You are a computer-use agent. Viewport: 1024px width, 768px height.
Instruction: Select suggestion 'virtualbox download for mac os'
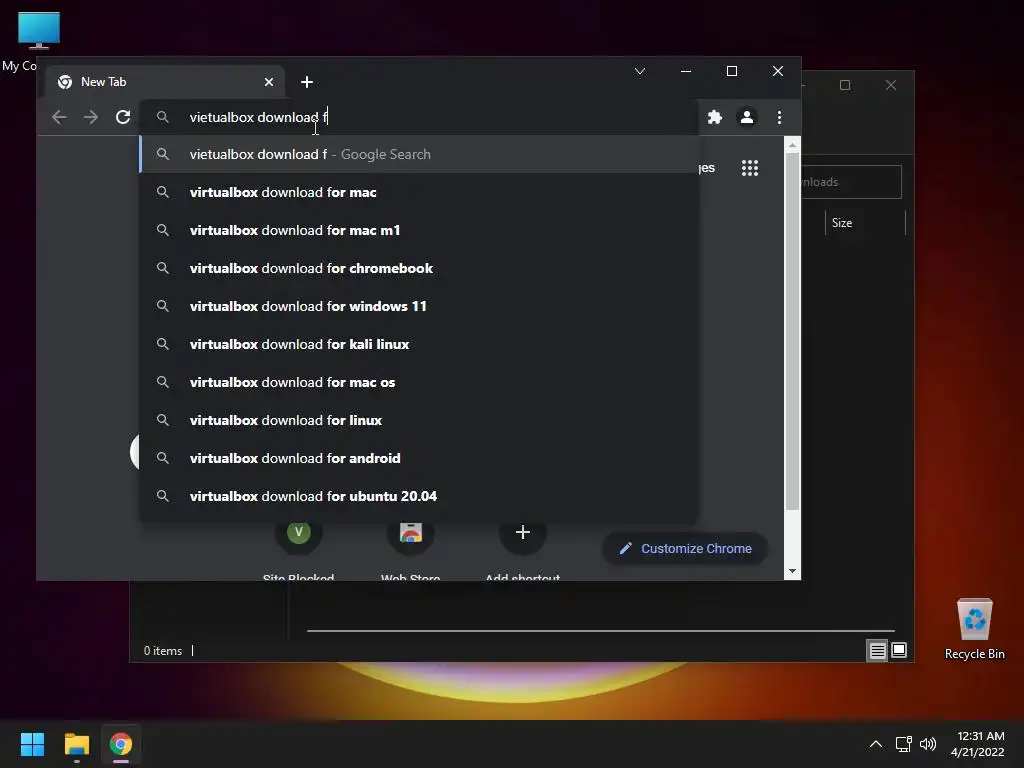[x=419, y=382]
